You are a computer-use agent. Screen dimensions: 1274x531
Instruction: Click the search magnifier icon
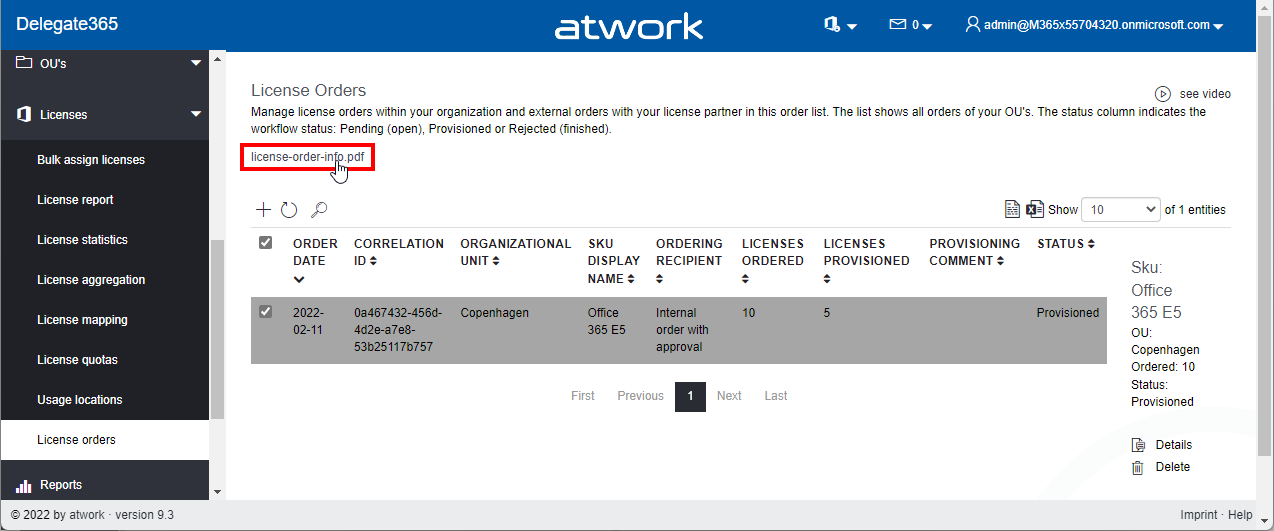click(319, 210)
